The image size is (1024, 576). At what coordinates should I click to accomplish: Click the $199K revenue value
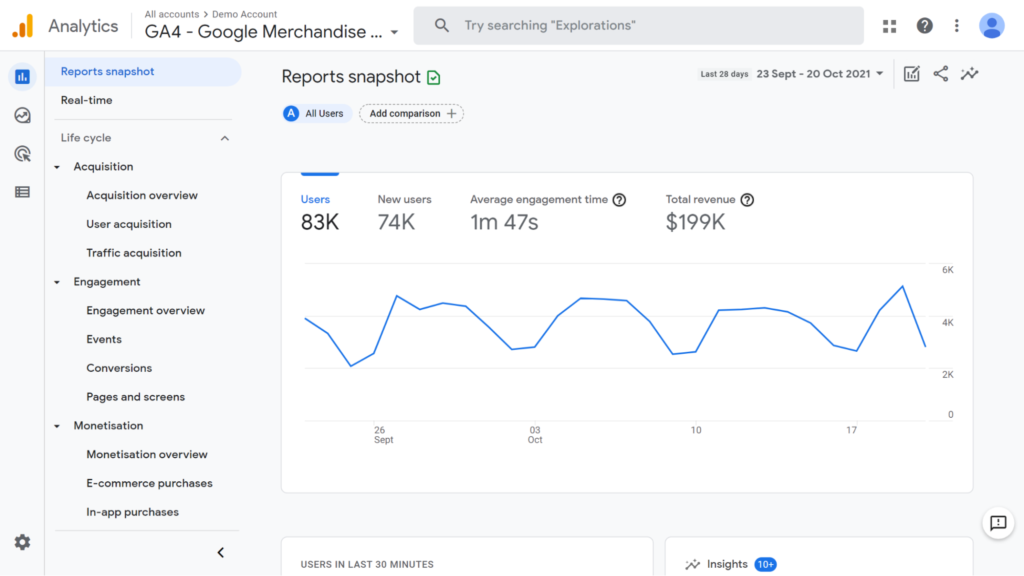(696, 222)
